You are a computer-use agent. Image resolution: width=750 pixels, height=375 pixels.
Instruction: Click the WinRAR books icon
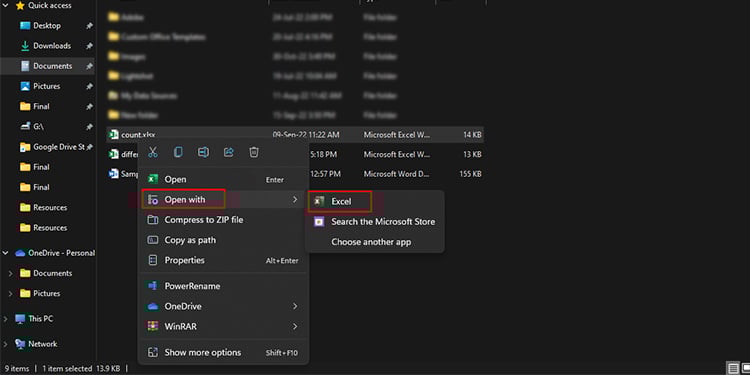tap(153, 326)
